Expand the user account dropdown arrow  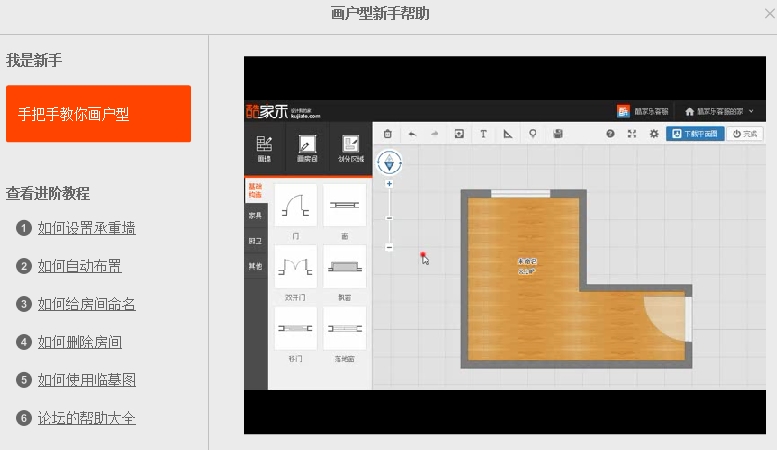click(x=751, y=112)
